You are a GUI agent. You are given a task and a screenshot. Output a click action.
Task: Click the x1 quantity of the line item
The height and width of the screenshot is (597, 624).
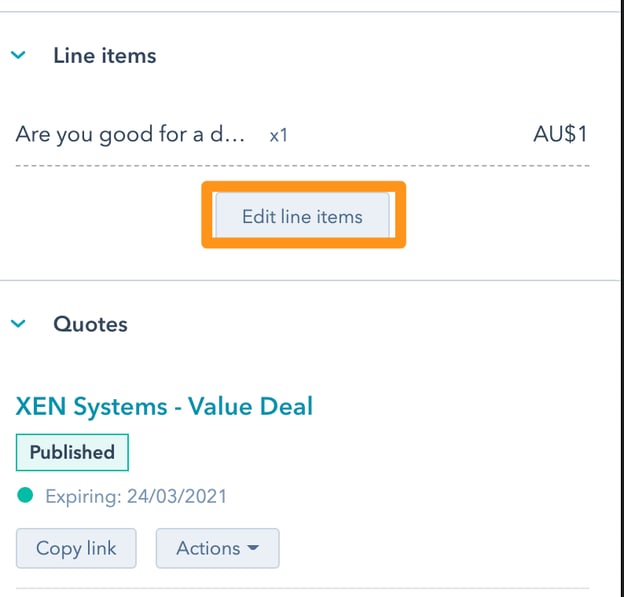click(x=279, y=134)
